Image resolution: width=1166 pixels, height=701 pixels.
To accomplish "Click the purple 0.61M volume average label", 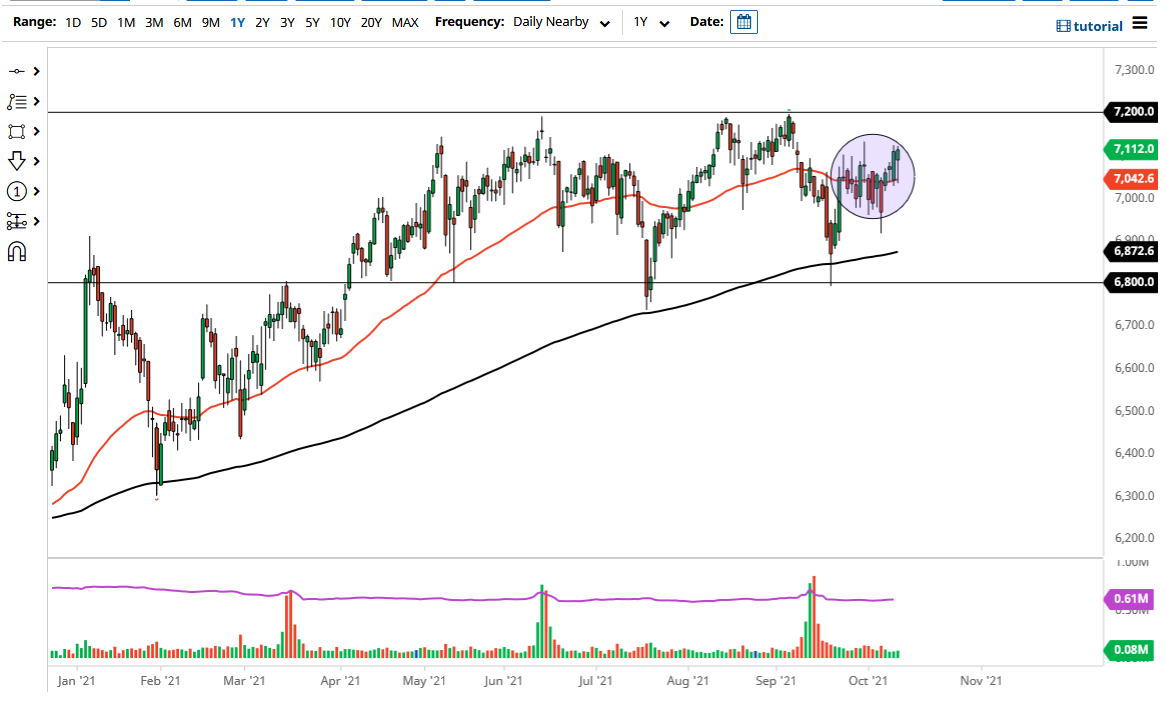I will [1131, 599].
